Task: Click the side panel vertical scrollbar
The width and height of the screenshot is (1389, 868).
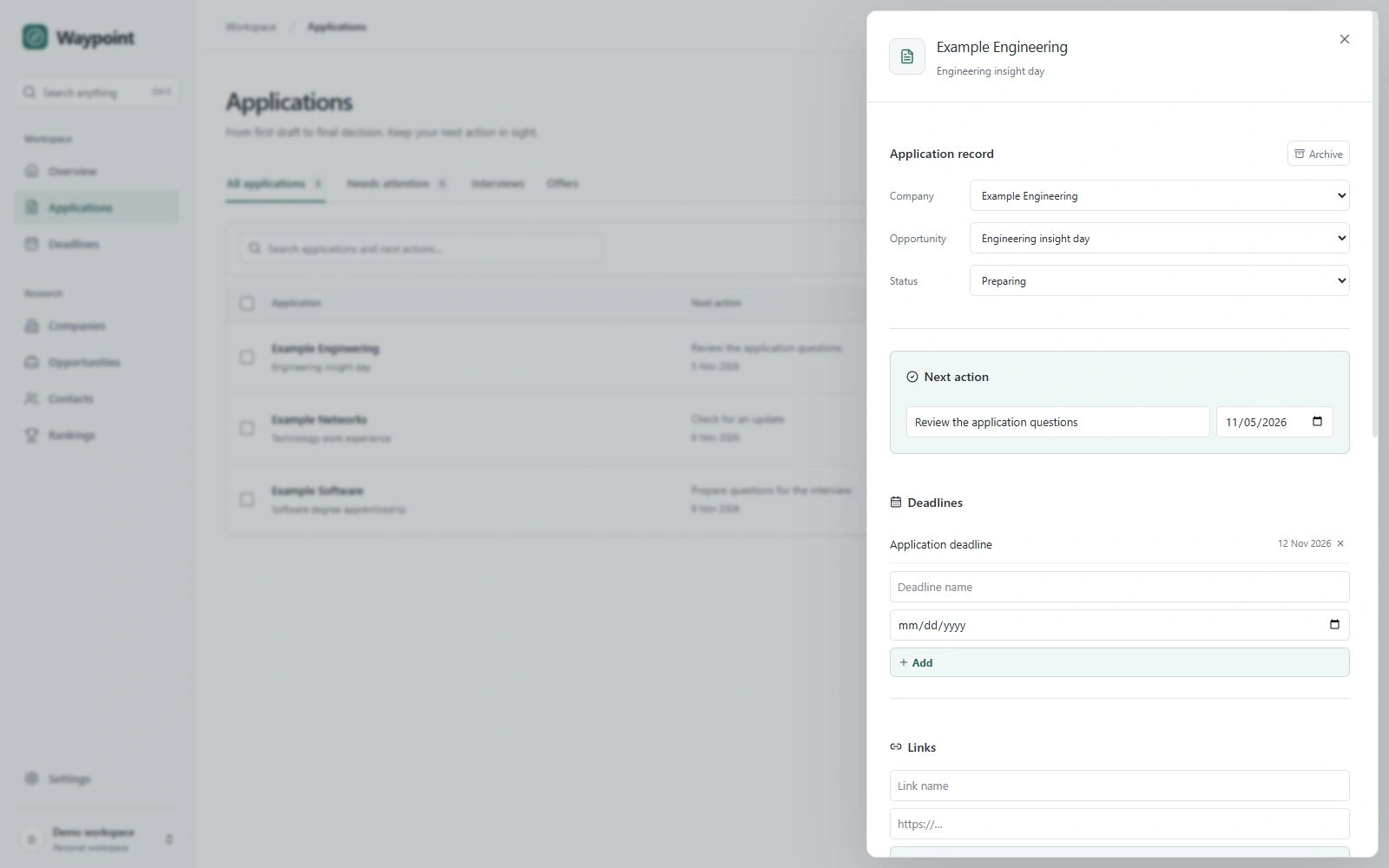Action: (1375, 226)
